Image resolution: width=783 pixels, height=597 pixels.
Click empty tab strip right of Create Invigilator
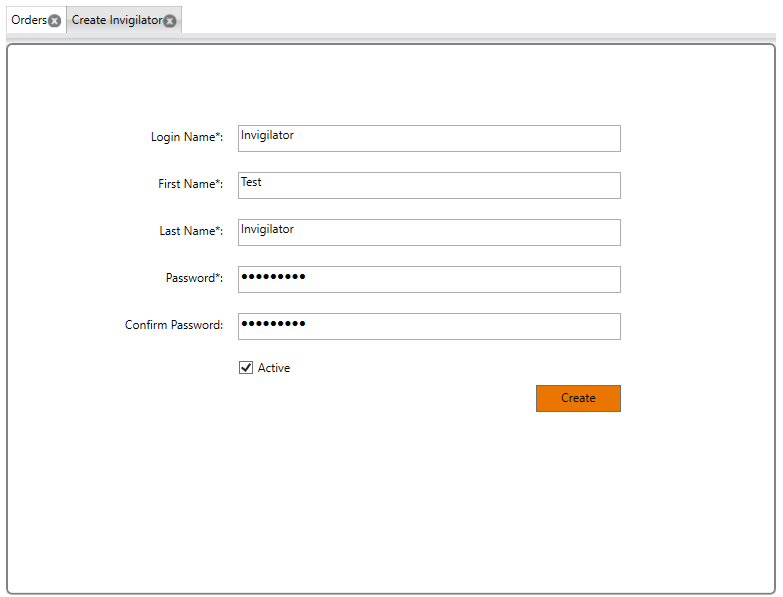[480, 20]
